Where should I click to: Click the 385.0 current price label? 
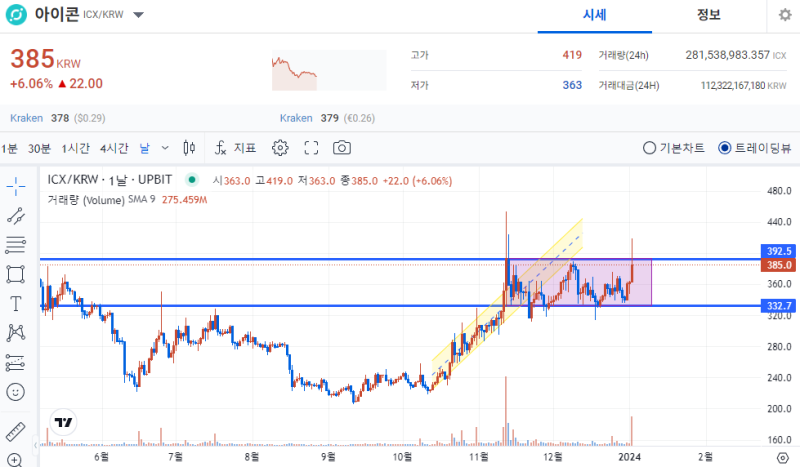pos(779,265)
